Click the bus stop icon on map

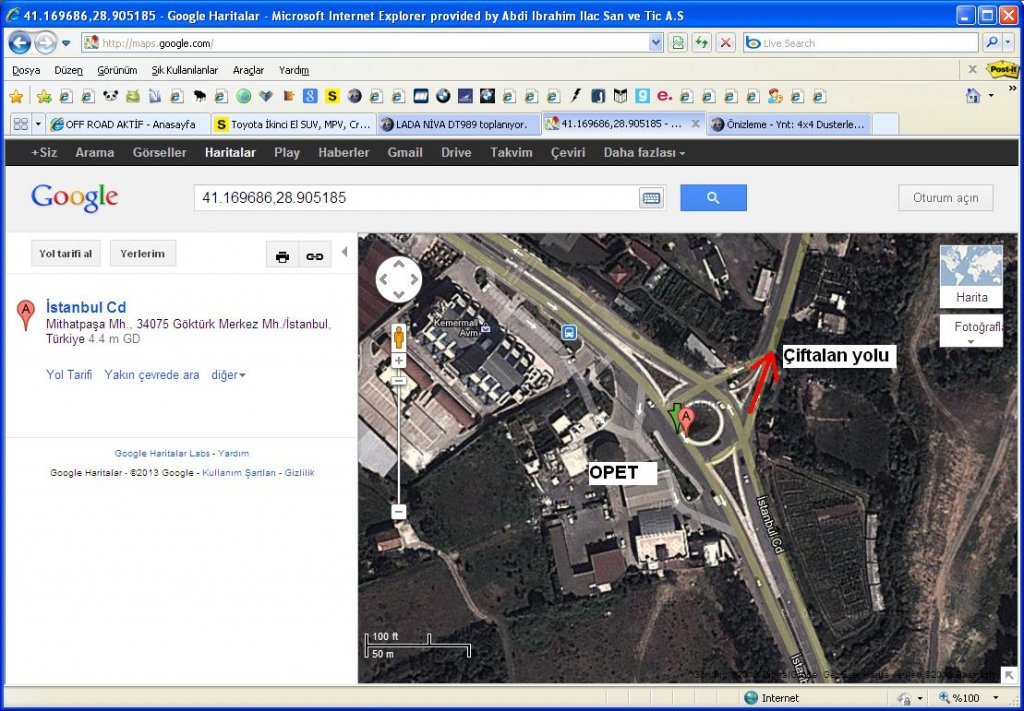[569, 333]
